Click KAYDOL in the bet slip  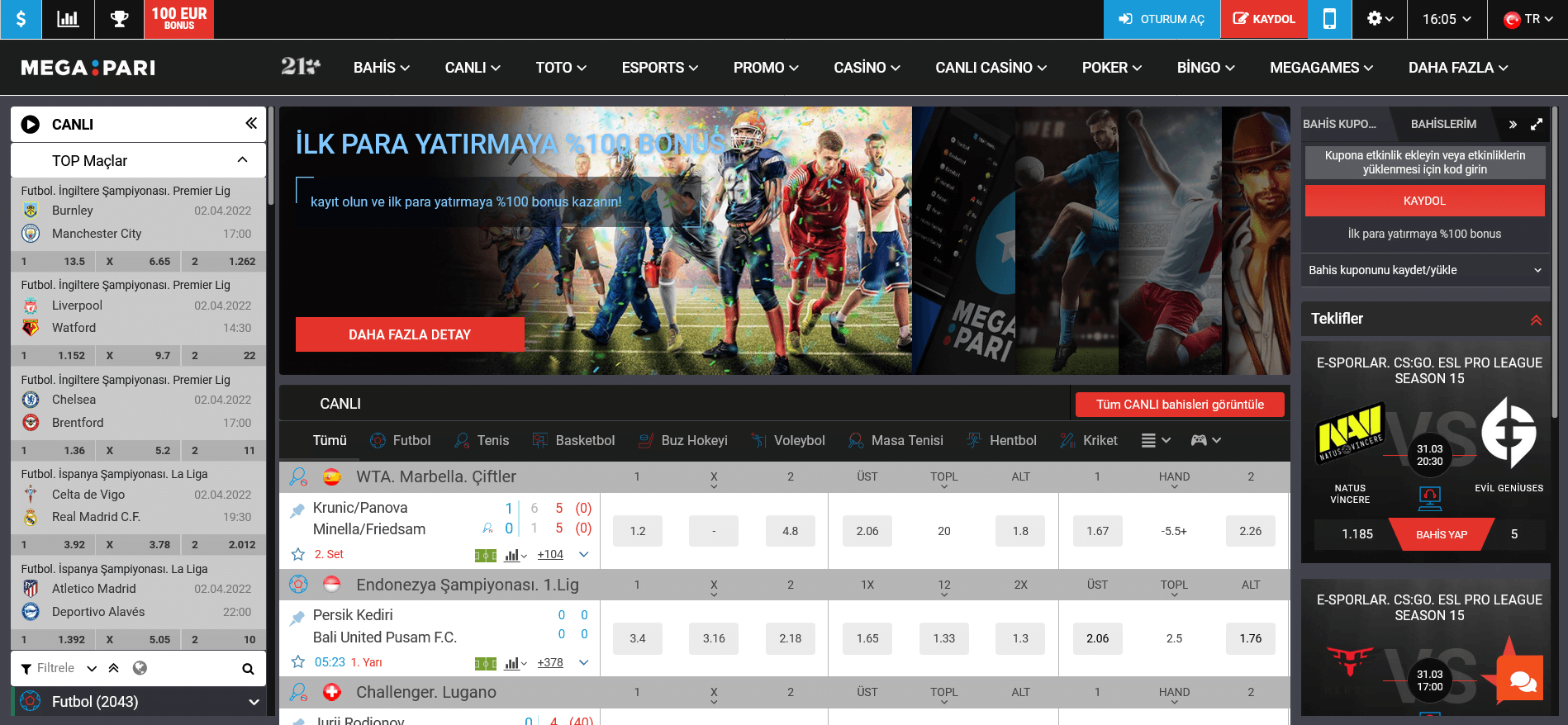(1424, 201)
